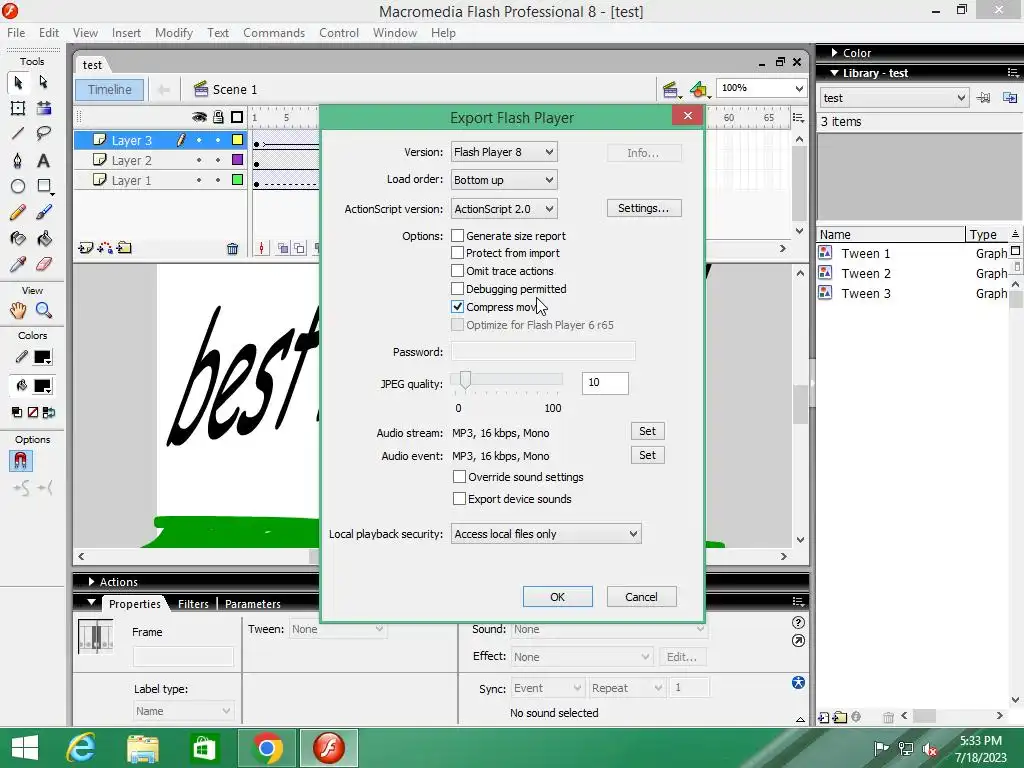This screenshot has width=1024, height=768.
Task: Select the Gradient Transform tool
Action: click(x=44, y=108)
